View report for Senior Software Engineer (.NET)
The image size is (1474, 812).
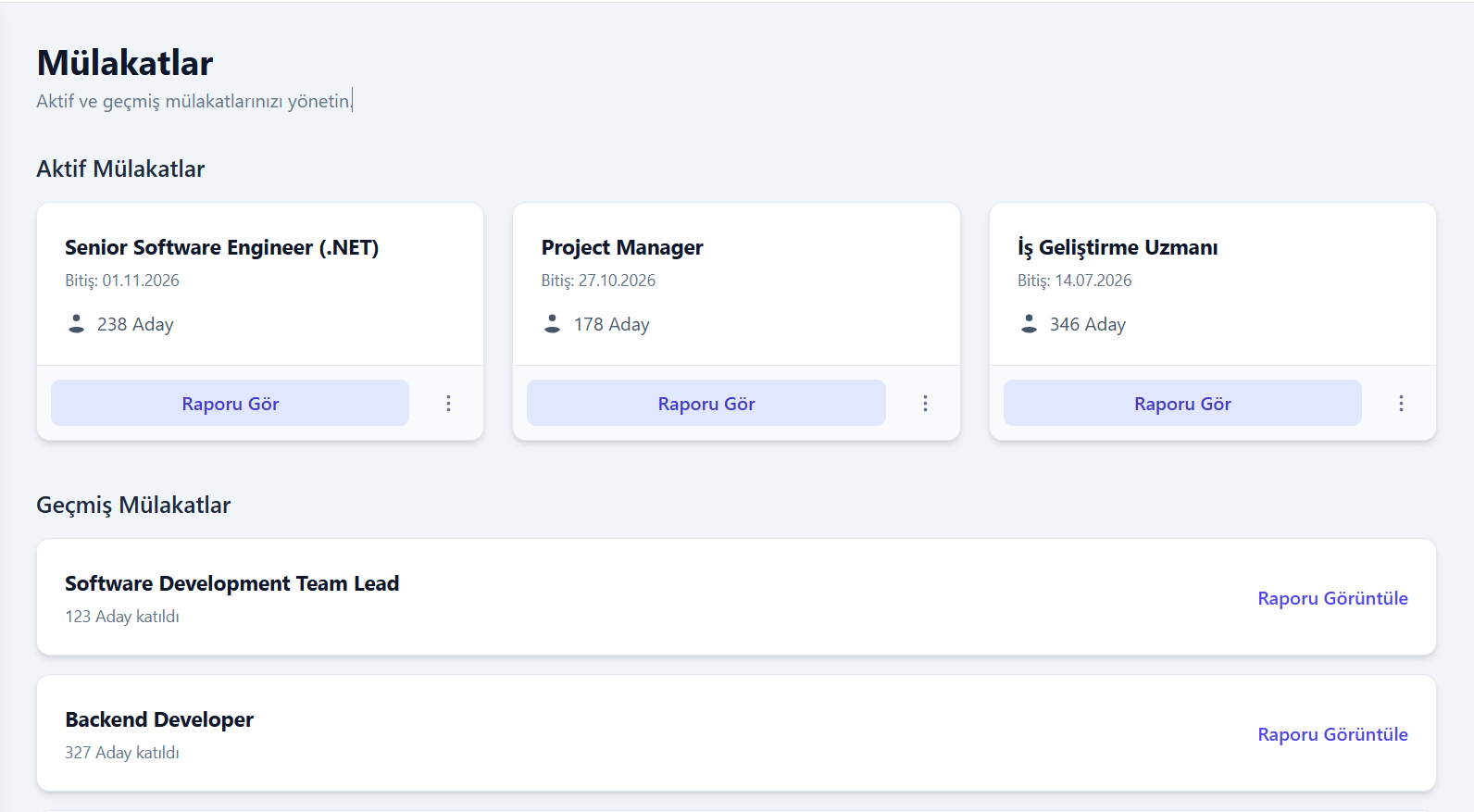point(230,404)
